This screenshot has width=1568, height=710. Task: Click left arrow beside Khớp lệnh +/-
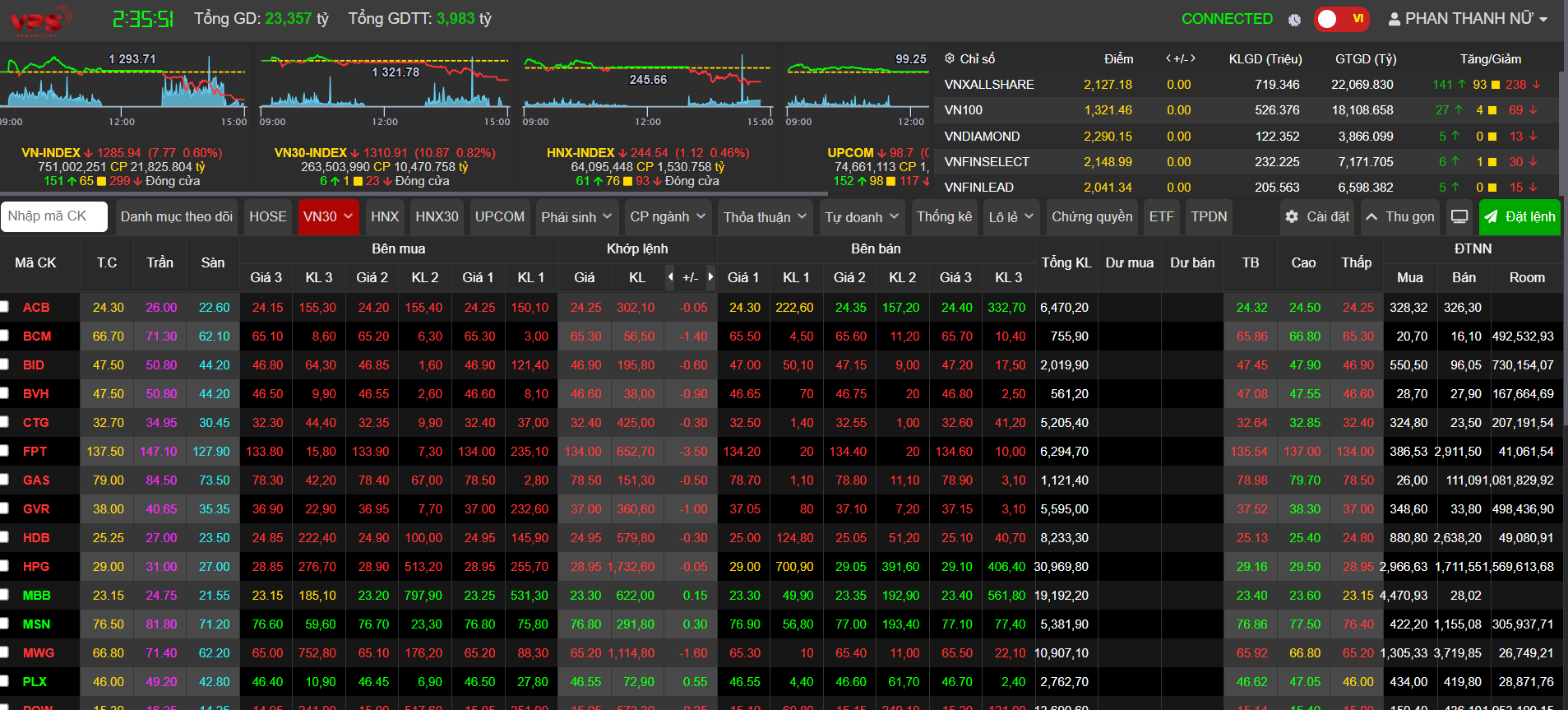point(671,277)
